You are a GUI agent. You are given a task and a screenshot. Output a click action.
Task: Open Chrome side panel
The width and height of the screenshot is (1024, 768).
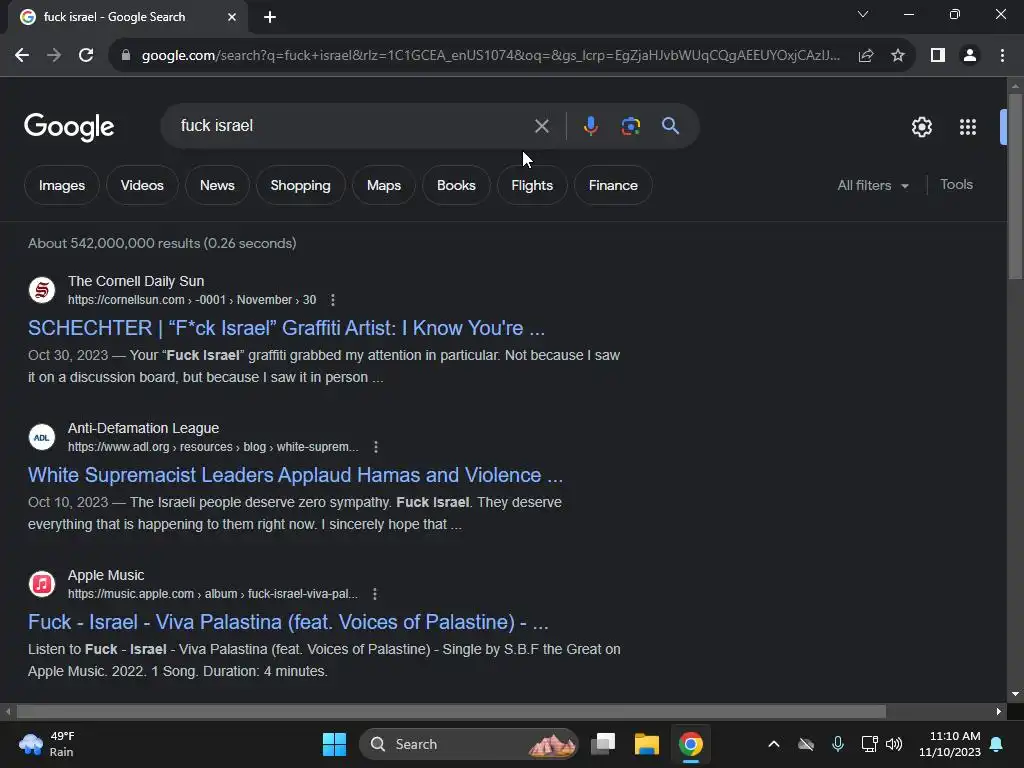coord(938,56)
